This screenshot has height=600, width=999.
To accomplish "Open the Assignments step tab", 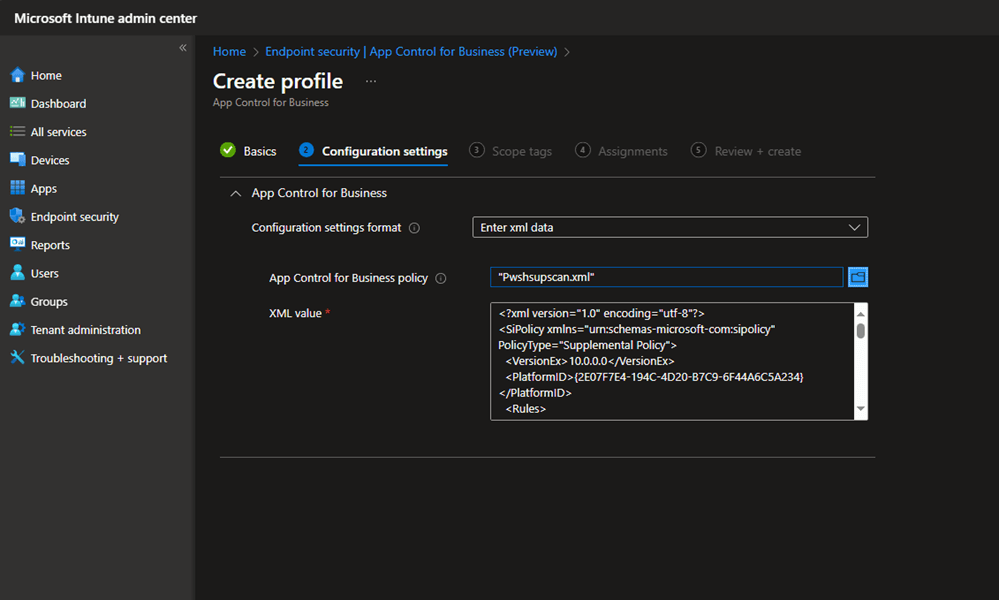I will [621, 151].
